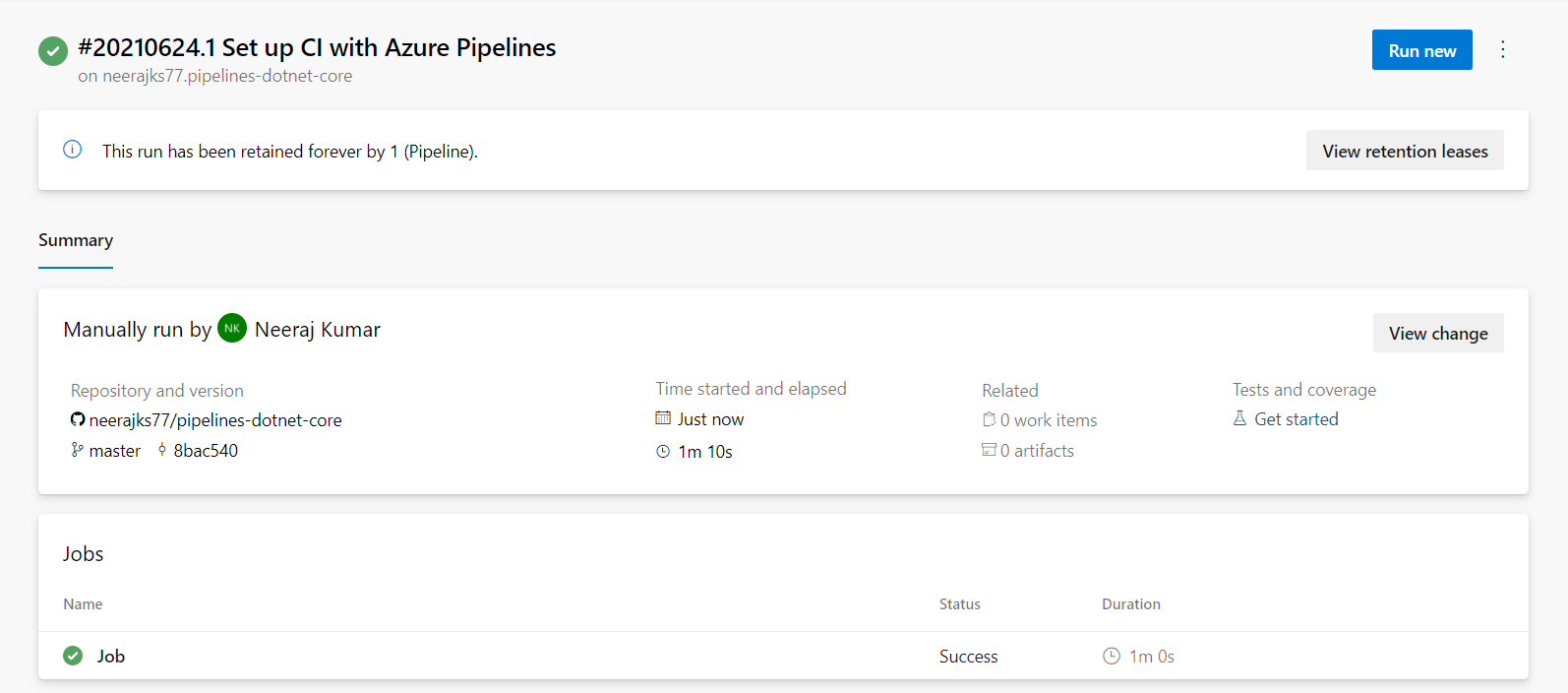The image size is (1568, 693).
Task: Click the View change button
Action: coord(1438,334)
